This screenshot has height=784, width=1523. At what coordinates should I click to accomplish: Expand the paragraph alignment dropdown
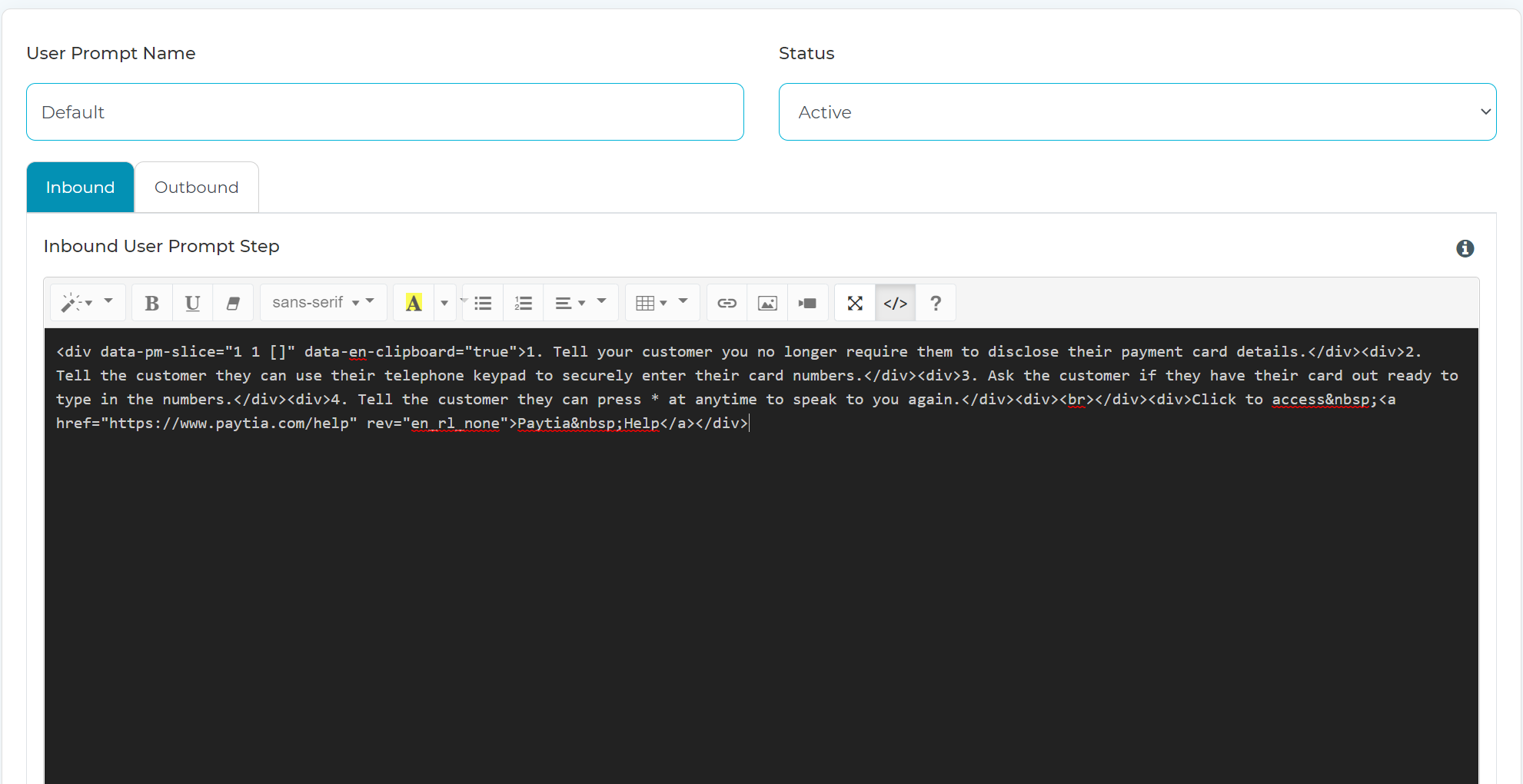[x=580, y=302]
